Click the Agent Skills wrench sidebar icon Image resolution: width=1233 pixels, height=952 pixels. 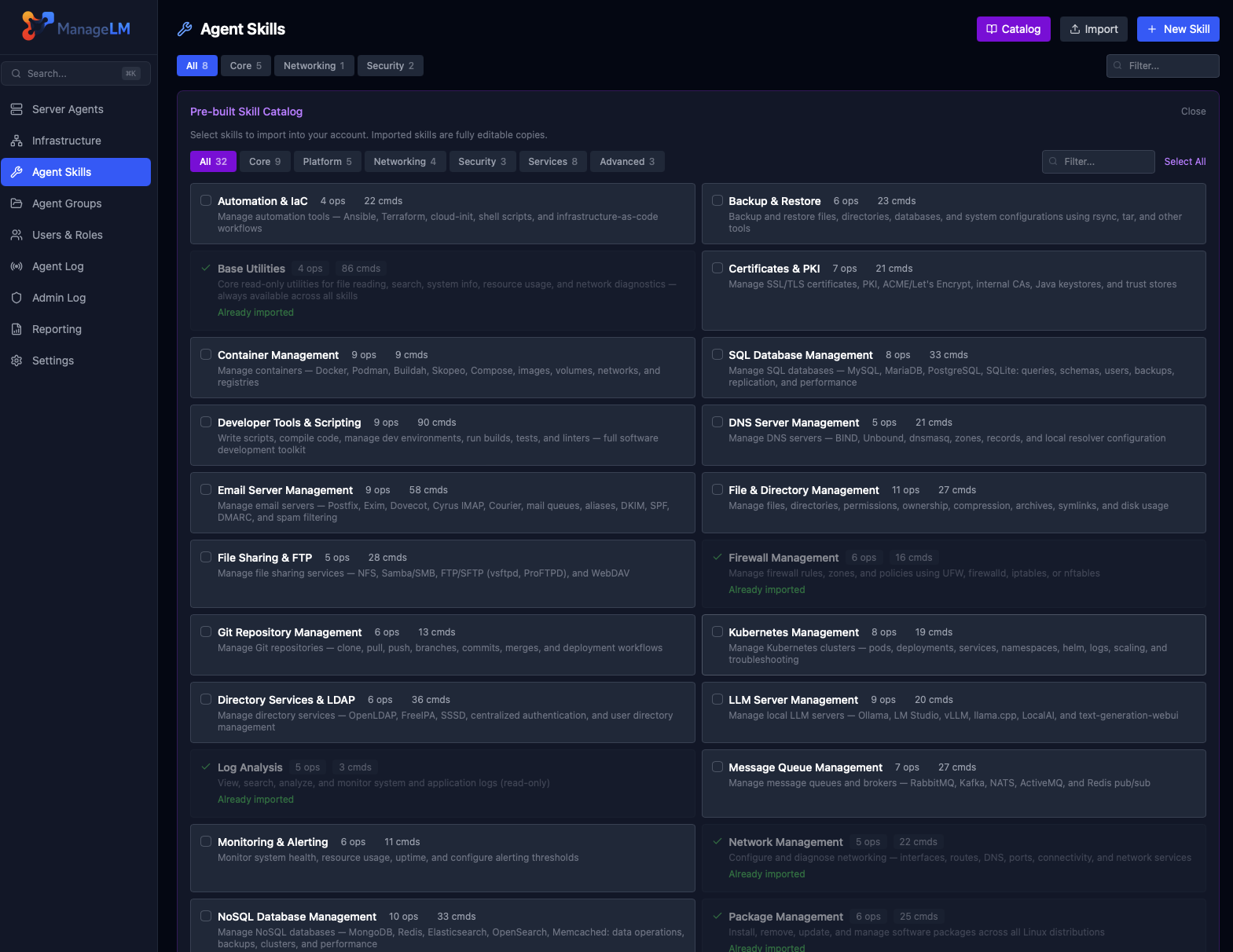tap(17, 172)
